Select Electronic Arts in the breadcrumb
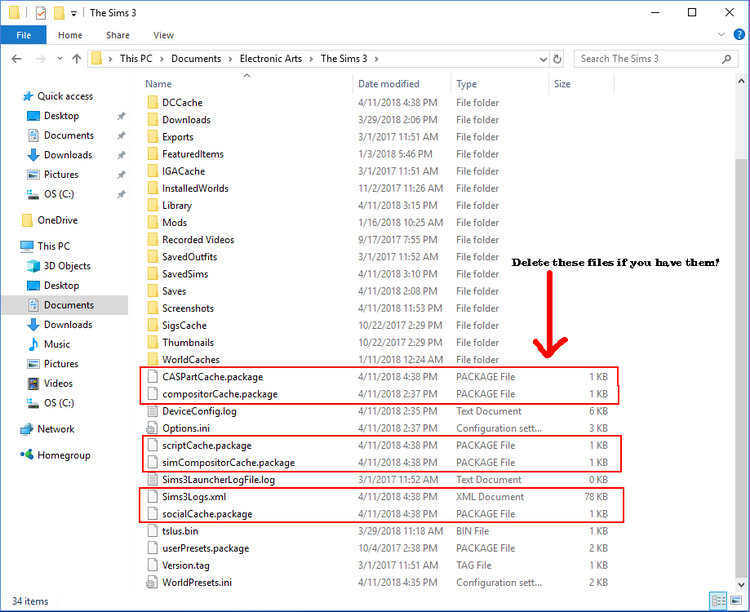The height and width of the screenshot is (612, 750). coord(271,58)
